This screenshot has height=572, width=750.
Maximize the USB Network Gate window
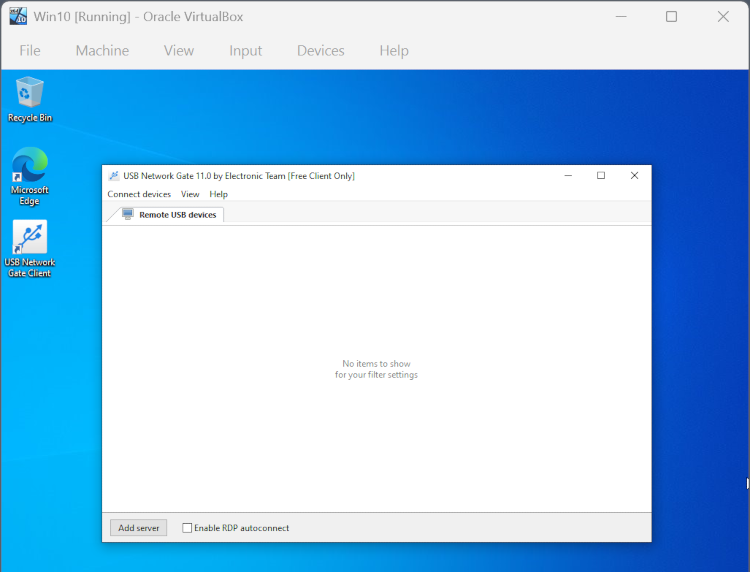601,176
